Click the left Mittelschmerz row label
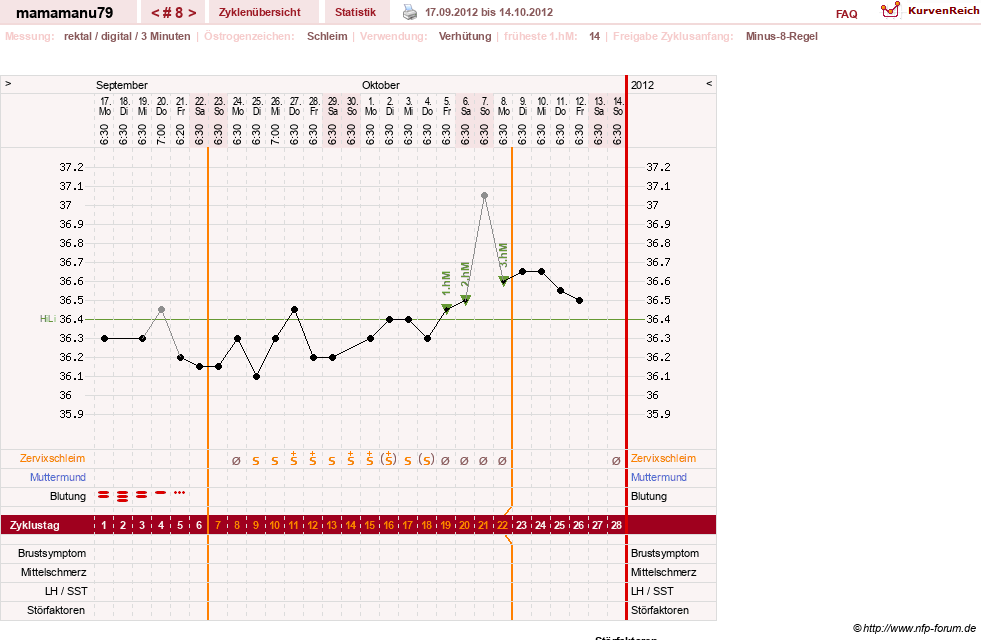 tap(54, 572)
